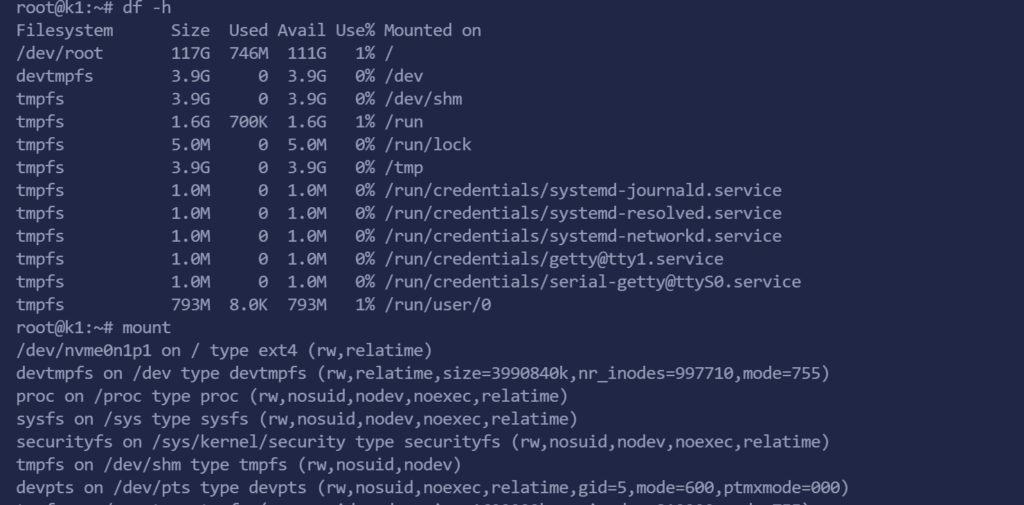Click the '/run/lock' mount point
This screenshot has width=1024, height=505.
click(x=427, y=144)
